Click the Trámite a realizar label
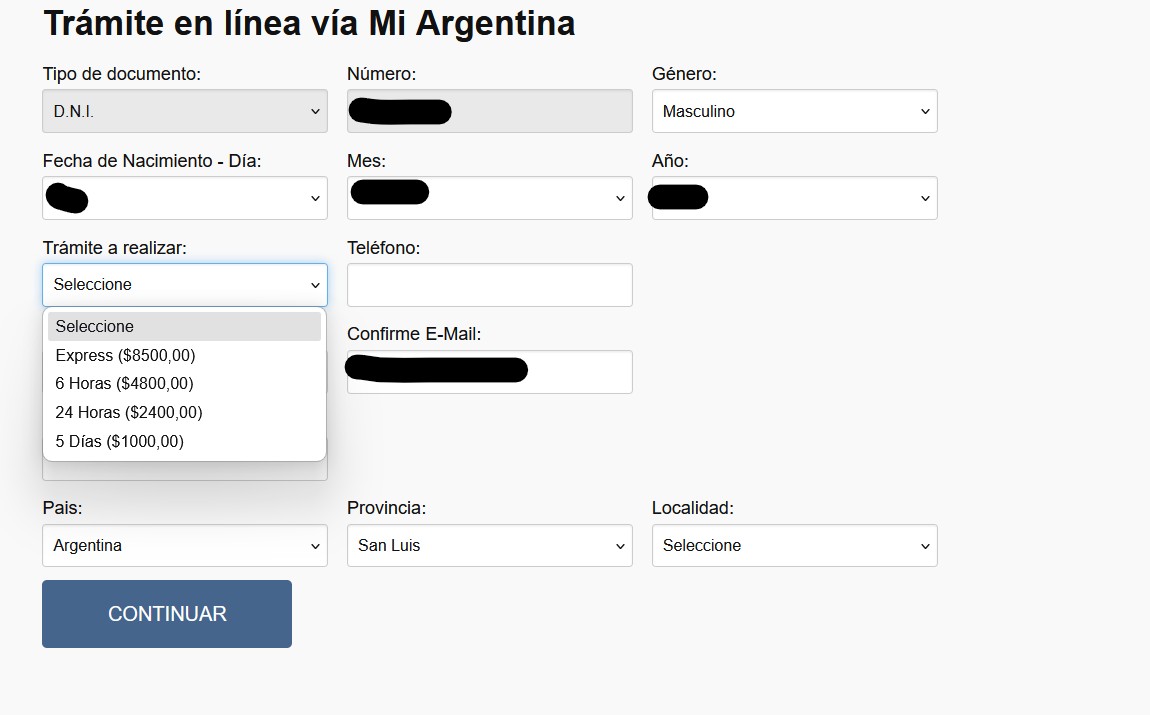The image size is (1150, 715). tap(114, 248)
